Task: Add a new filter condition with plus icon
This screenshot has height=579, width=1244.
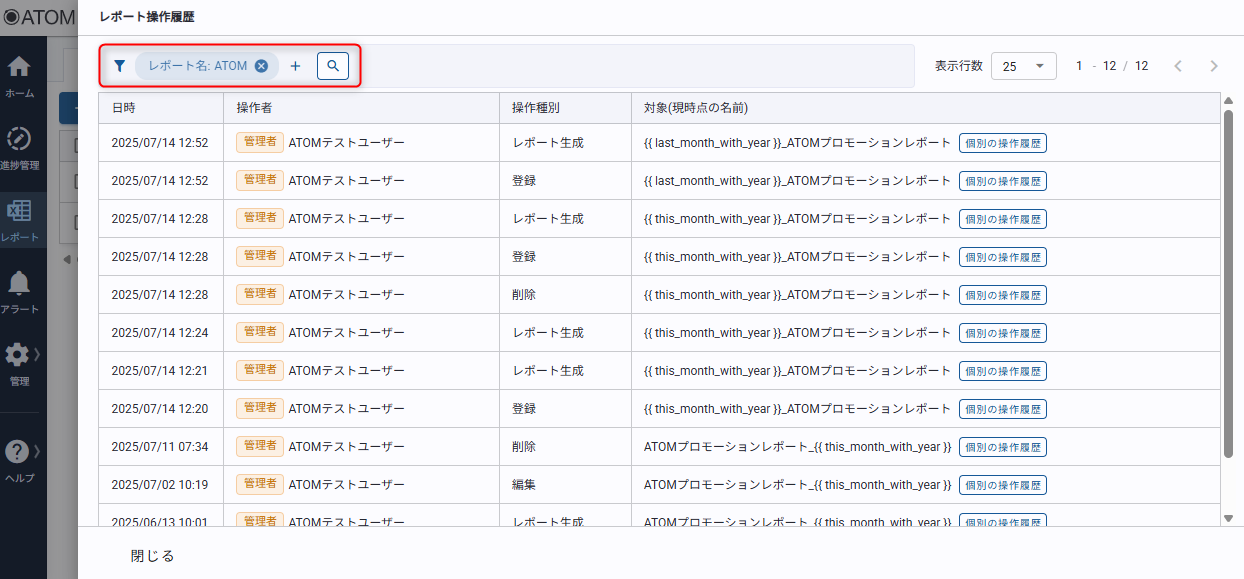Action: tap(295, 66)
